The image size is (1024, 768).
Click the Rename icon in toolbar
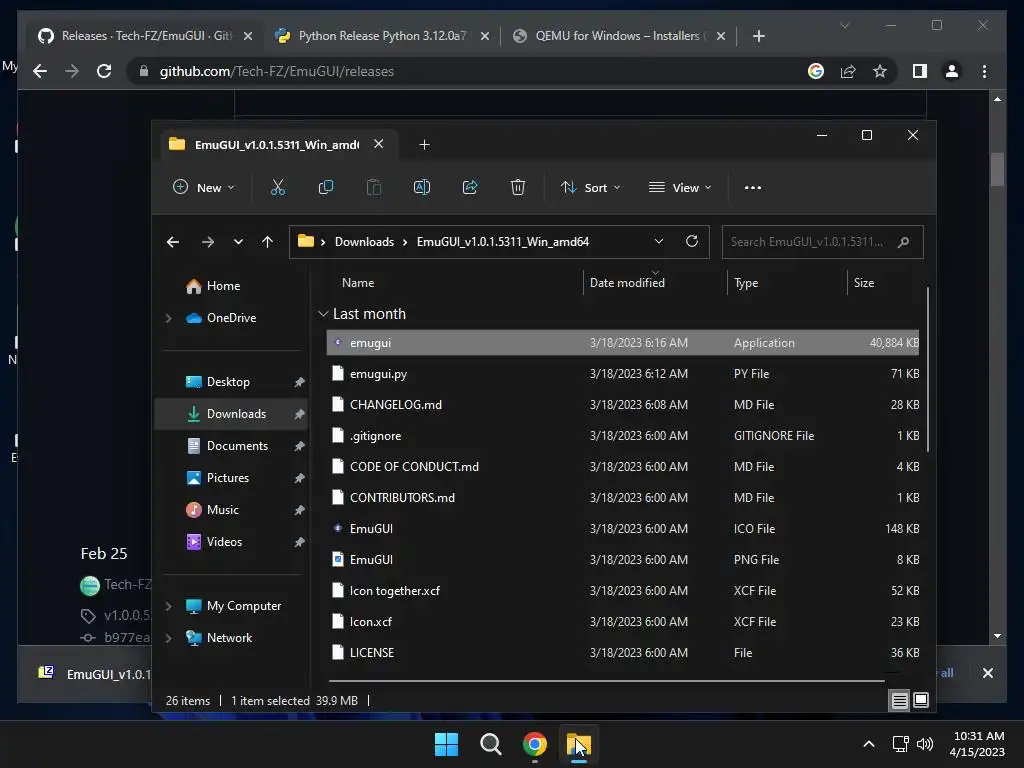(422, 187)
